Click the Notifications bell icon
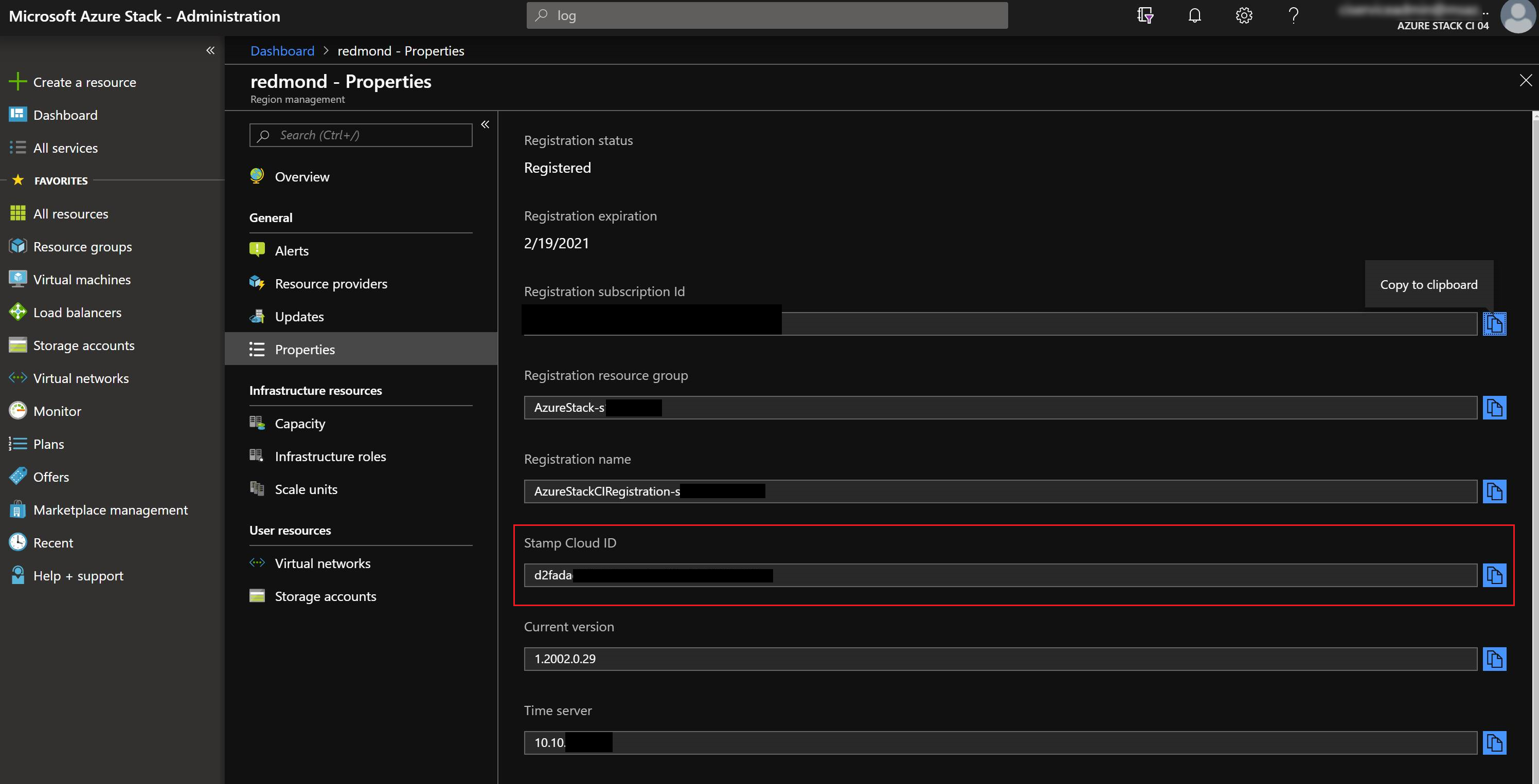The height and width of the screenshot is (784, 1539). click(x=1195, y=15)
